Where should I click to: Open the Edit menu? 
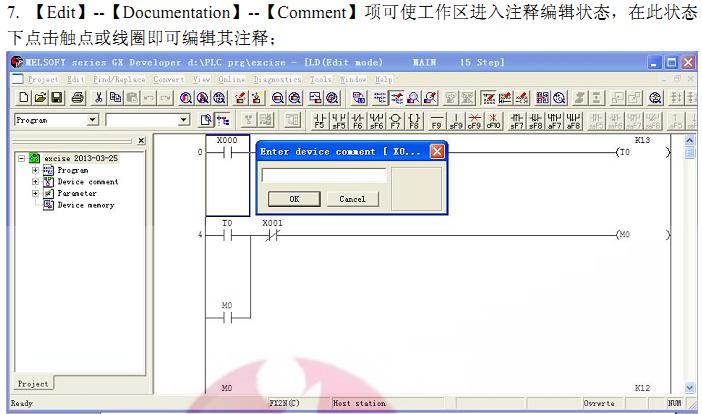[76, 79]
